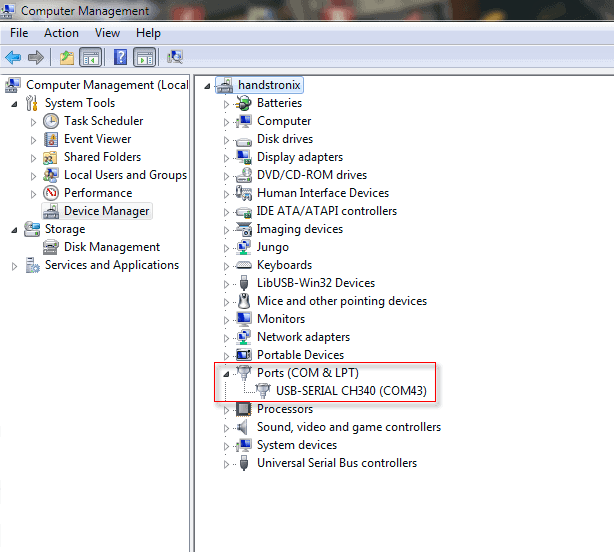Toggle the Show/Hide Action Pane toolbar icon
The height and width of the screenshot is (552, 614).
[145, 58]
